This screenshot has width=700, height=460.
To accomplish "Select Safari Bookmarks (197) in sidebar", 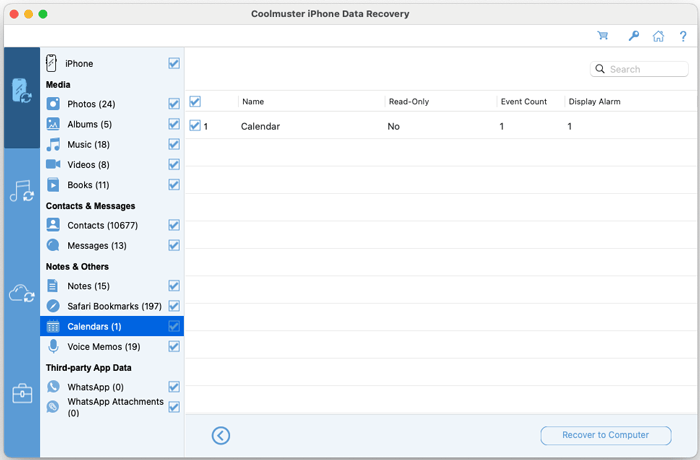I will coord(113,306).
